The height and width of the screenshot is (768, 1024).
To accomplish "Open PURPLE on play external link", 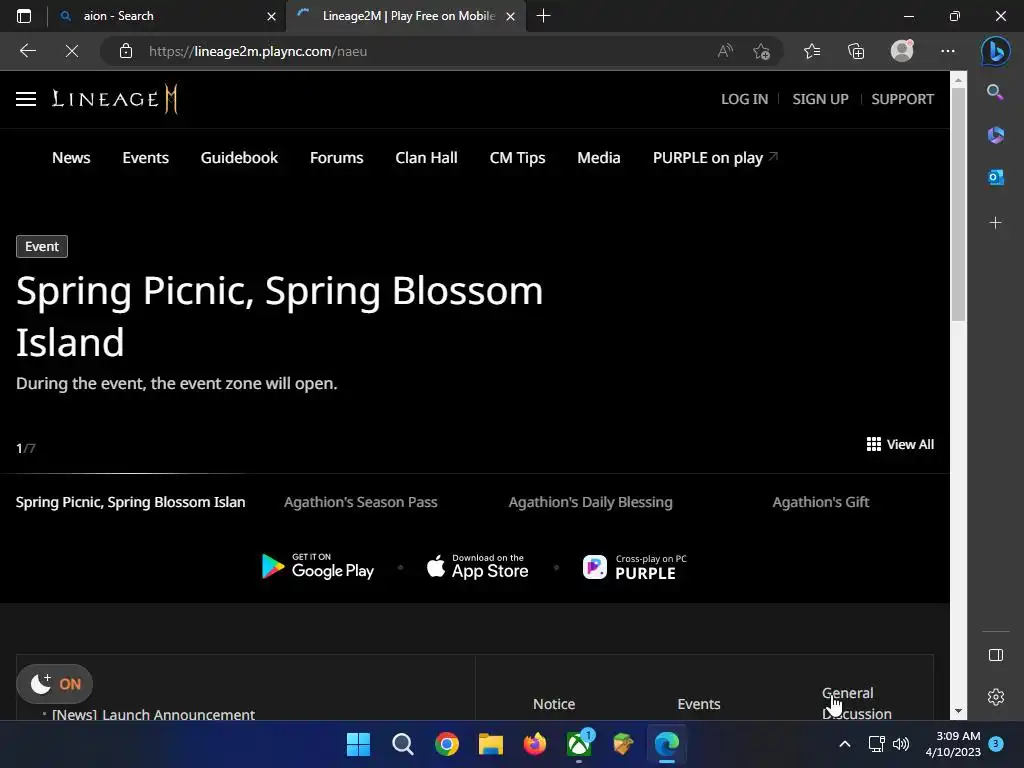I will tap(715, 157).
